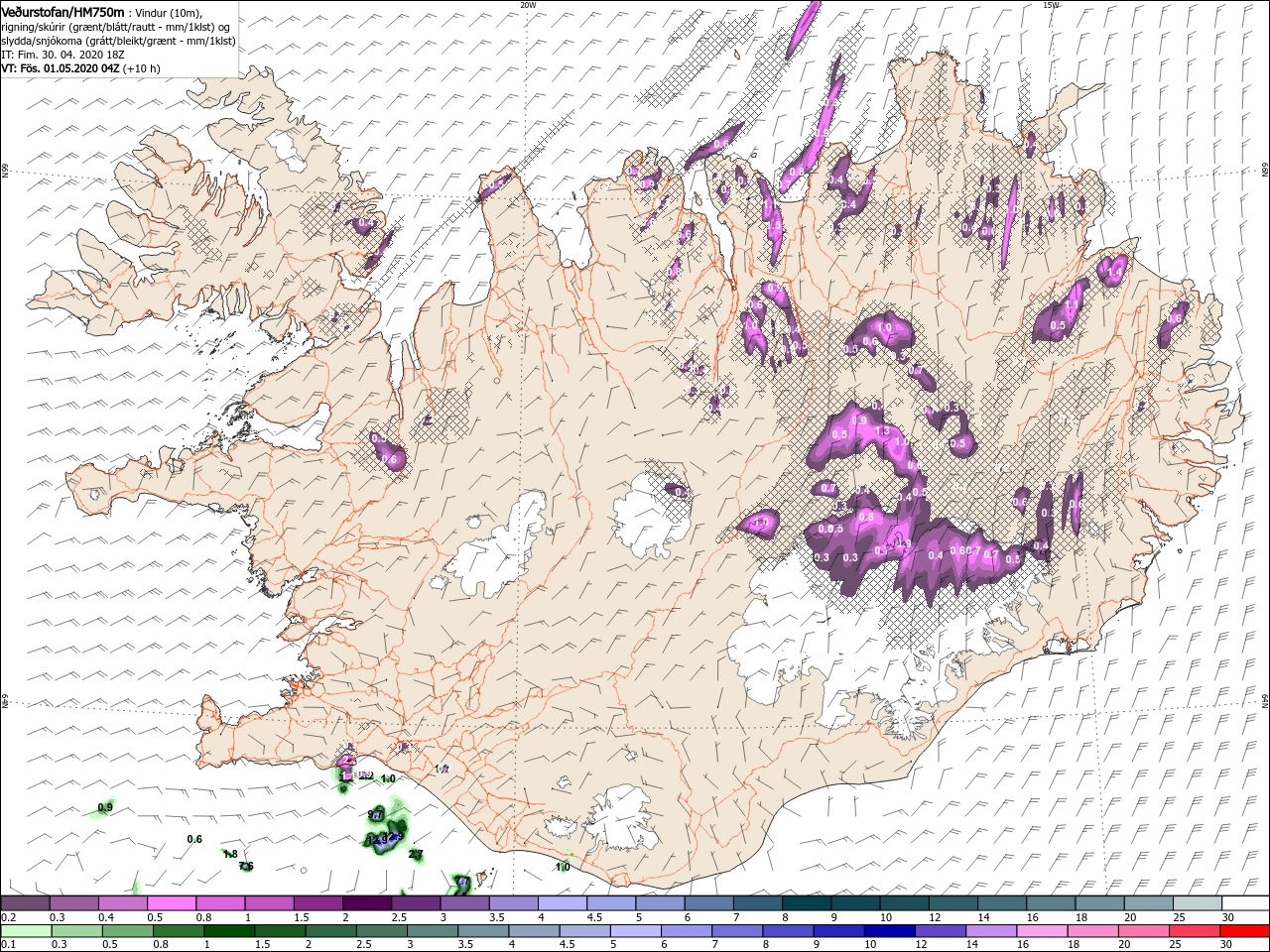The height and width of the screenshot is (952, 1270).
Task: Click the 64N latitude label on the right edge
Action: [1264, 700]
